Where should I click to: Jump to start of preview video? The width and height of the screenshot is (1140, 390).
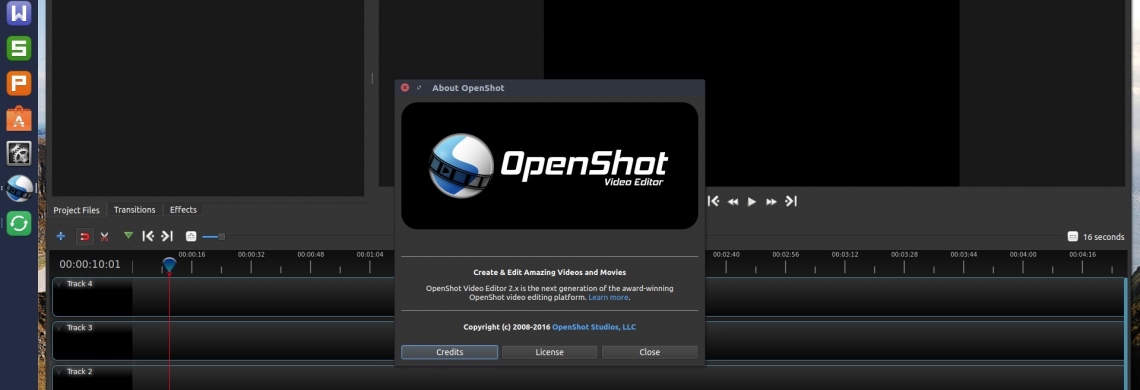713,201
